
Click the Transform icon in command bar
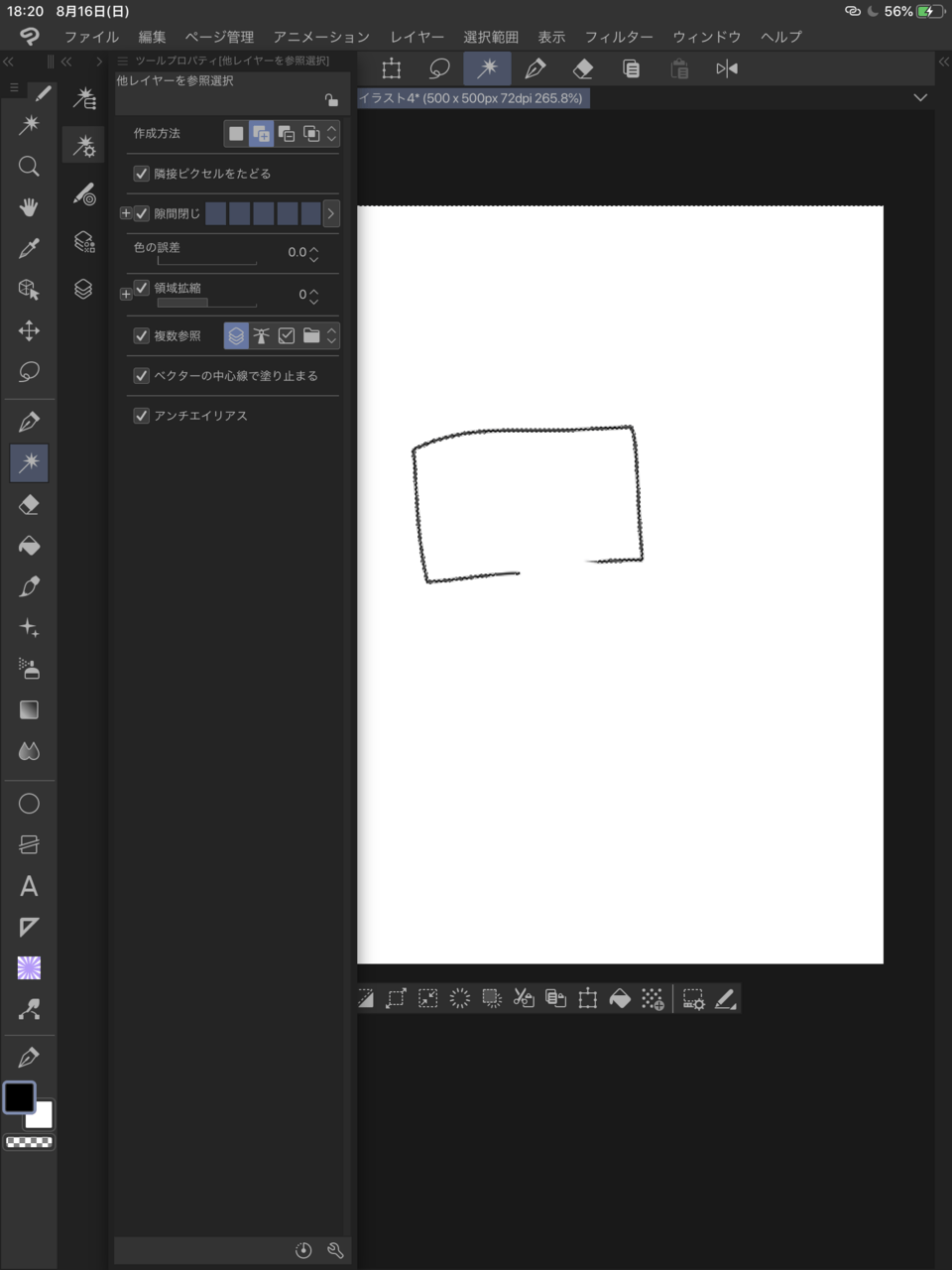click(x=392, y=68)
